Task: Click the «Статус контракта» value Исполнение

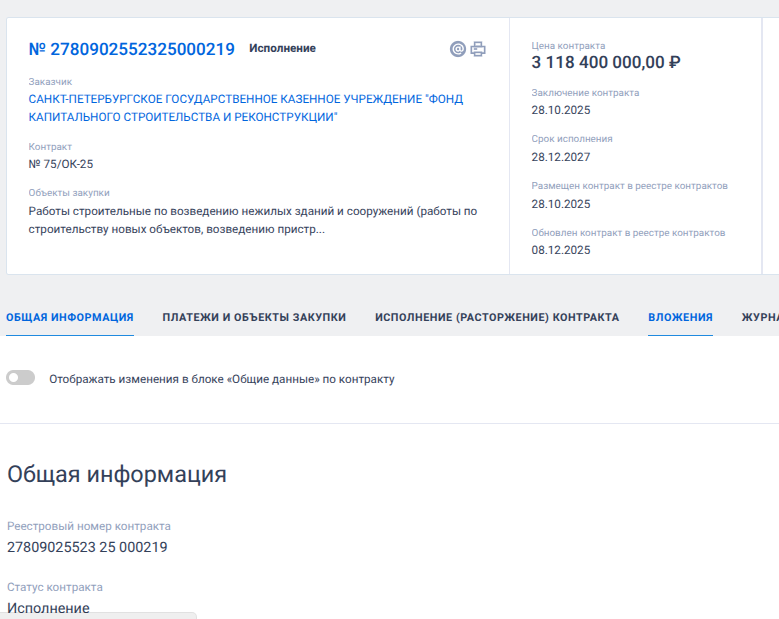Action: pyautogui.click(x=48, y=608)
